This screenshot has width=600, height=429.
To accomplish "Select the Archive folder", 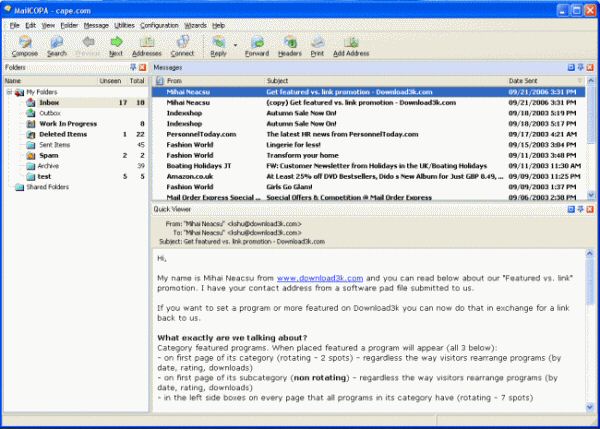I will click(48, 166).
